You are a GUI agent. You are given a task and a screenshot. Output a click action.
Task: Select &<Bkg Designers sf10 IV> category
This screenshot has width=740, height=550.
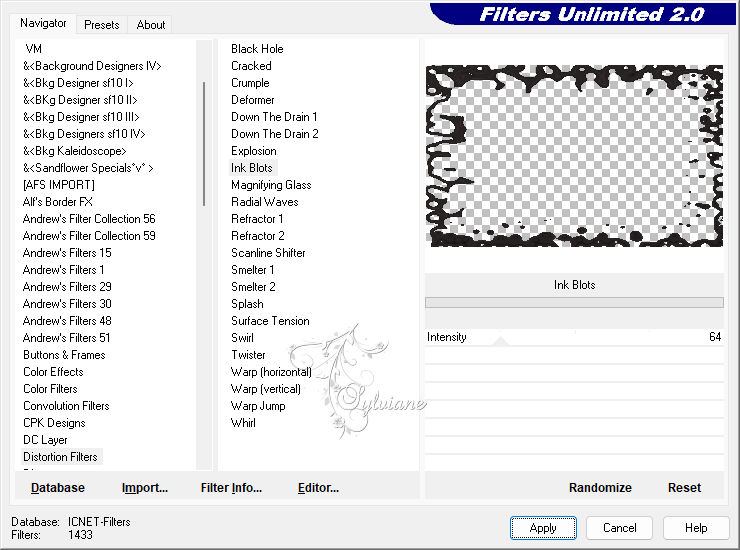(84, 134)
